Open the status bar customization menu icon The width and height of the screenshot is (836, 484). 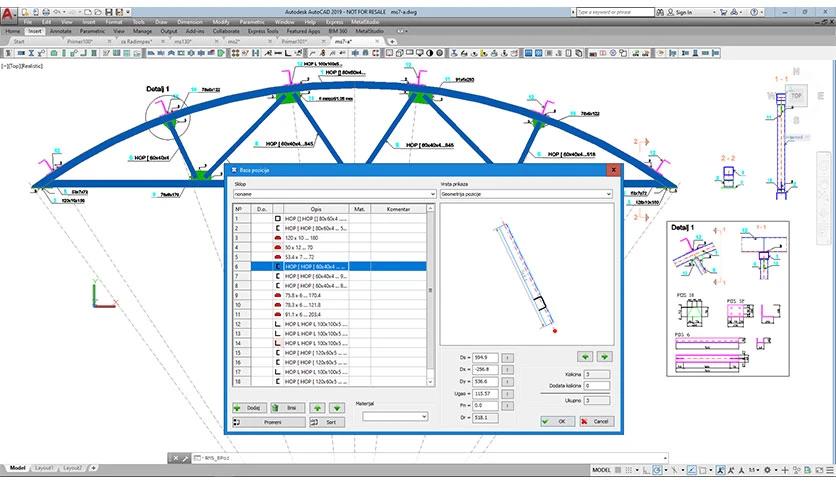pos(830,470)
